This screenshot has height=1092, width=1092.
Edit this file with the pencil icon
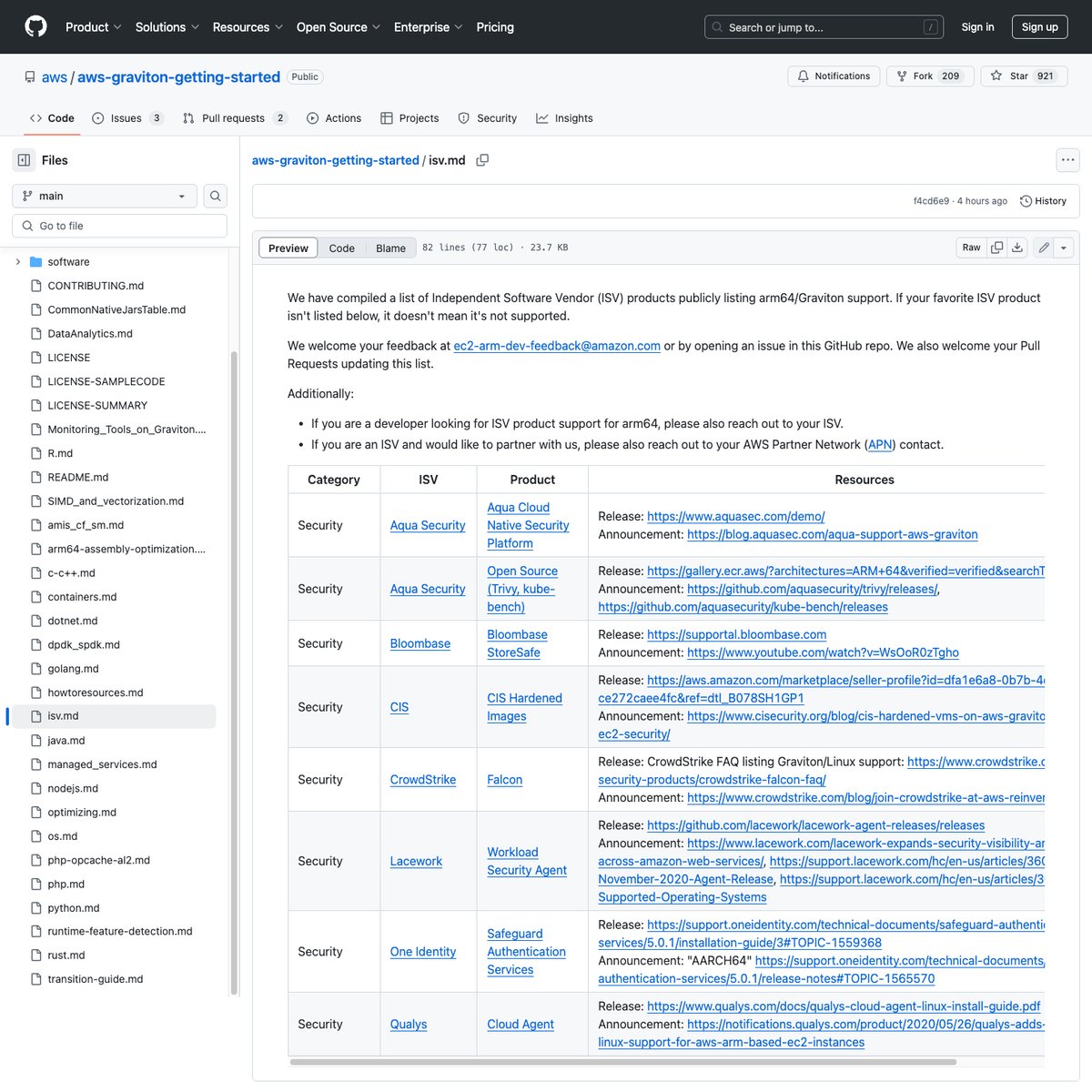1044,248
